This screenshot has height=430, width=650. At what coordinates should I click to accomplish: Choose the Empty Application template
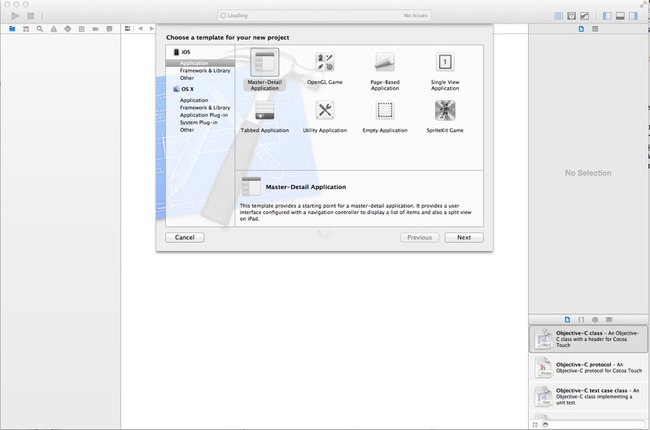(x=385, y=117)
